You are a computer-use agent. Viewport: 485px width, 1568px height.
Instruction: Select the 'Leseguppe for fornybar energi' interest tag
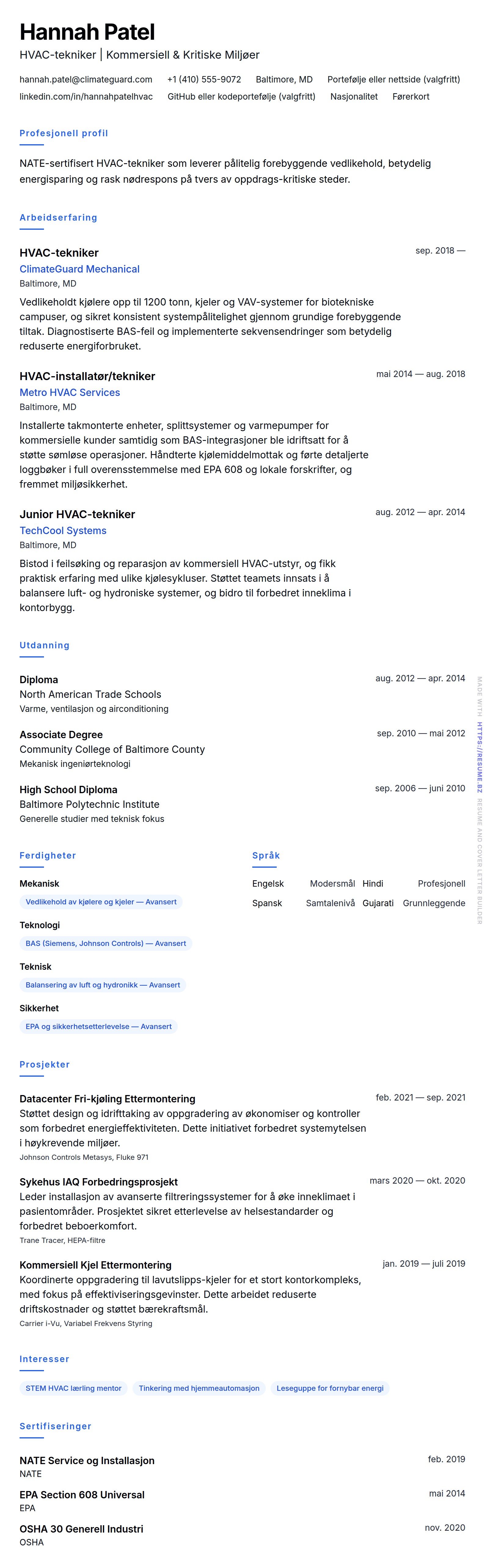330,1388
